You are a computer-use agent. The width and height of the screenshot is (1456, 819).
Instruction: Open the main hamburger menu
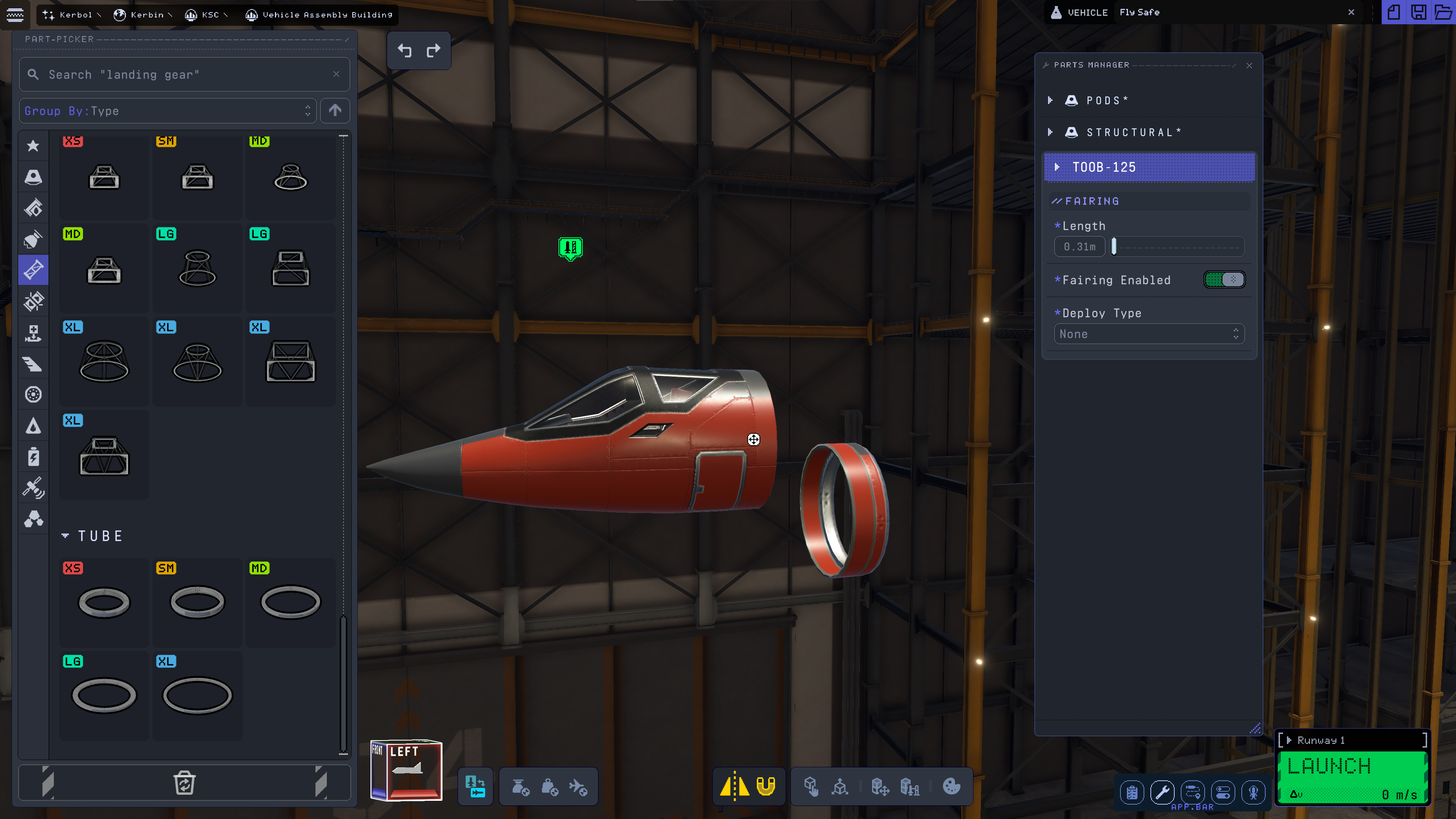[15, 15]
